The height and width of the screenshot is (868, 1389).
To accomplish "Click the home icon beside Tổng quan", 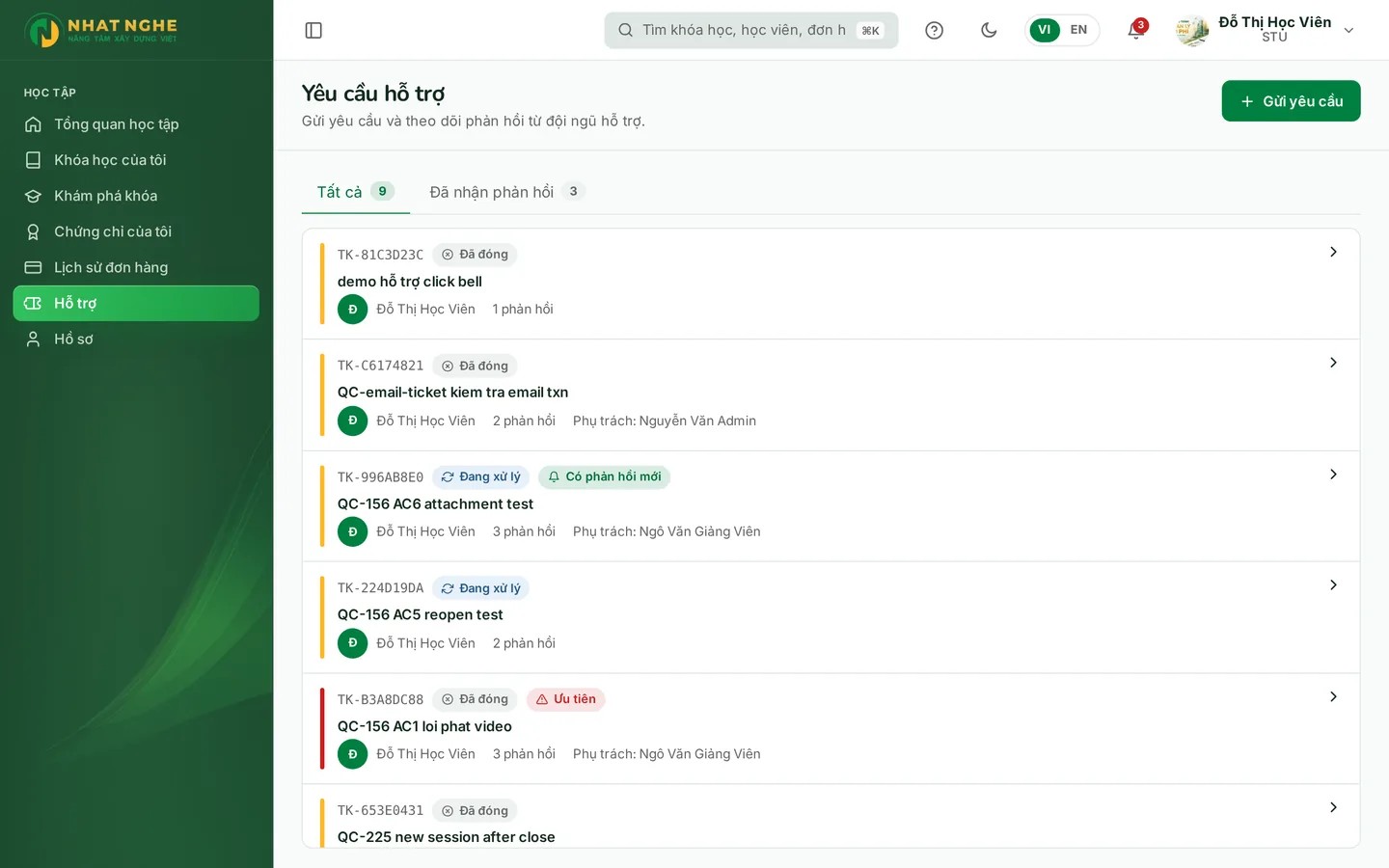I will tap(33, 124).
